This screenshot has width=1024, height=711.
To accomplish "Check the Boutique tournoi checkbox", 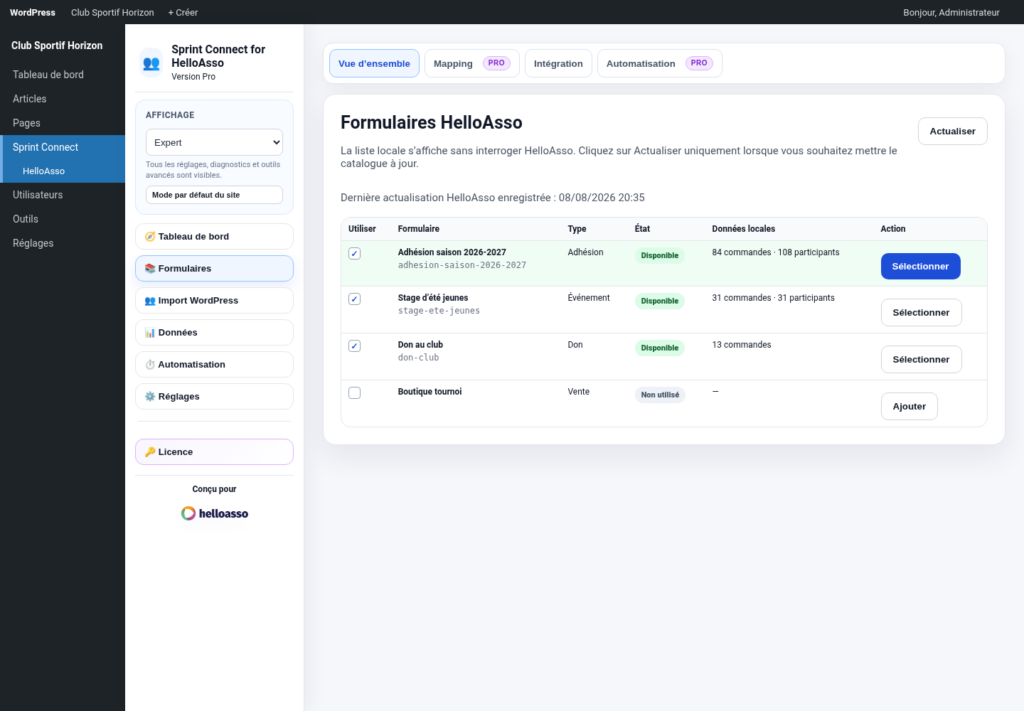I will point(355,393).
